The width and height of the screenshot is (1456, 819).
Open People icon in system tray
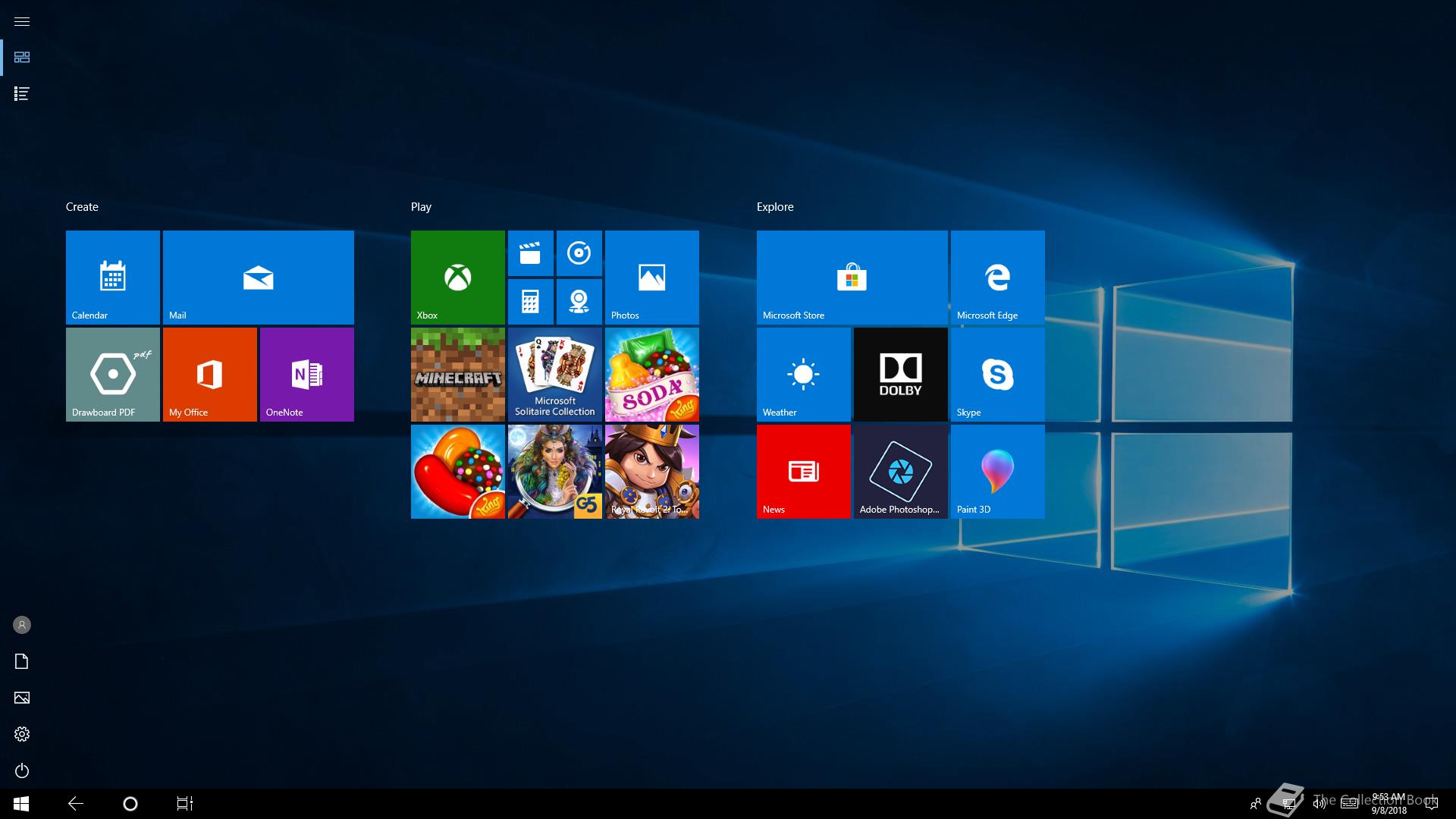point(1256,804)
